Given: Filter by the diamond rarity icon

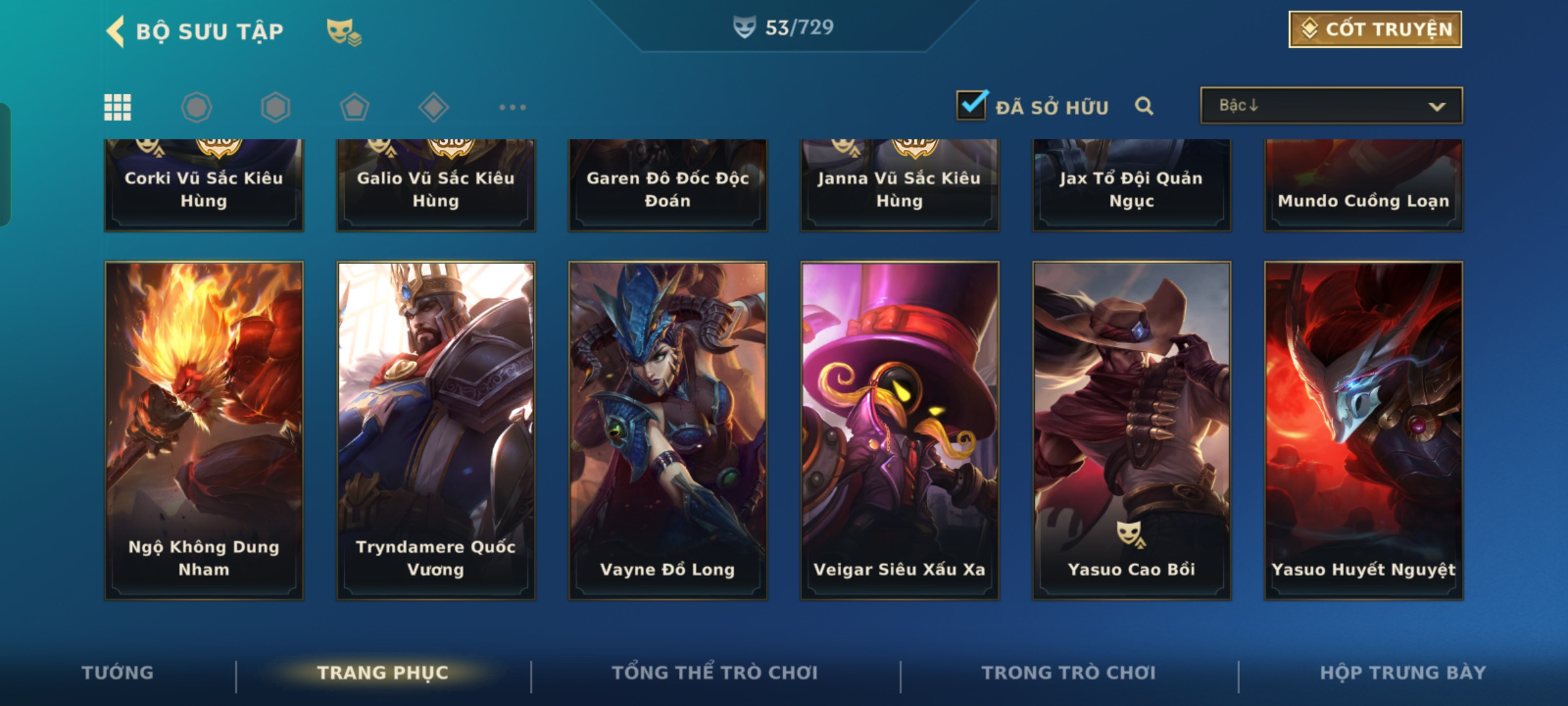Looking at the screenshot, I should (x=434, y=107).
